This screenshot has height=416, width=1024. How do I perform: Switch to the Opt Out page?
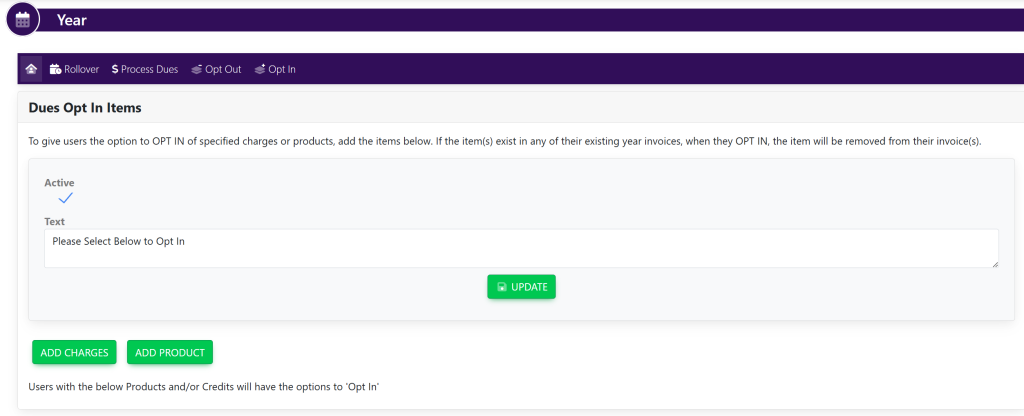click(x=223, y=69)
